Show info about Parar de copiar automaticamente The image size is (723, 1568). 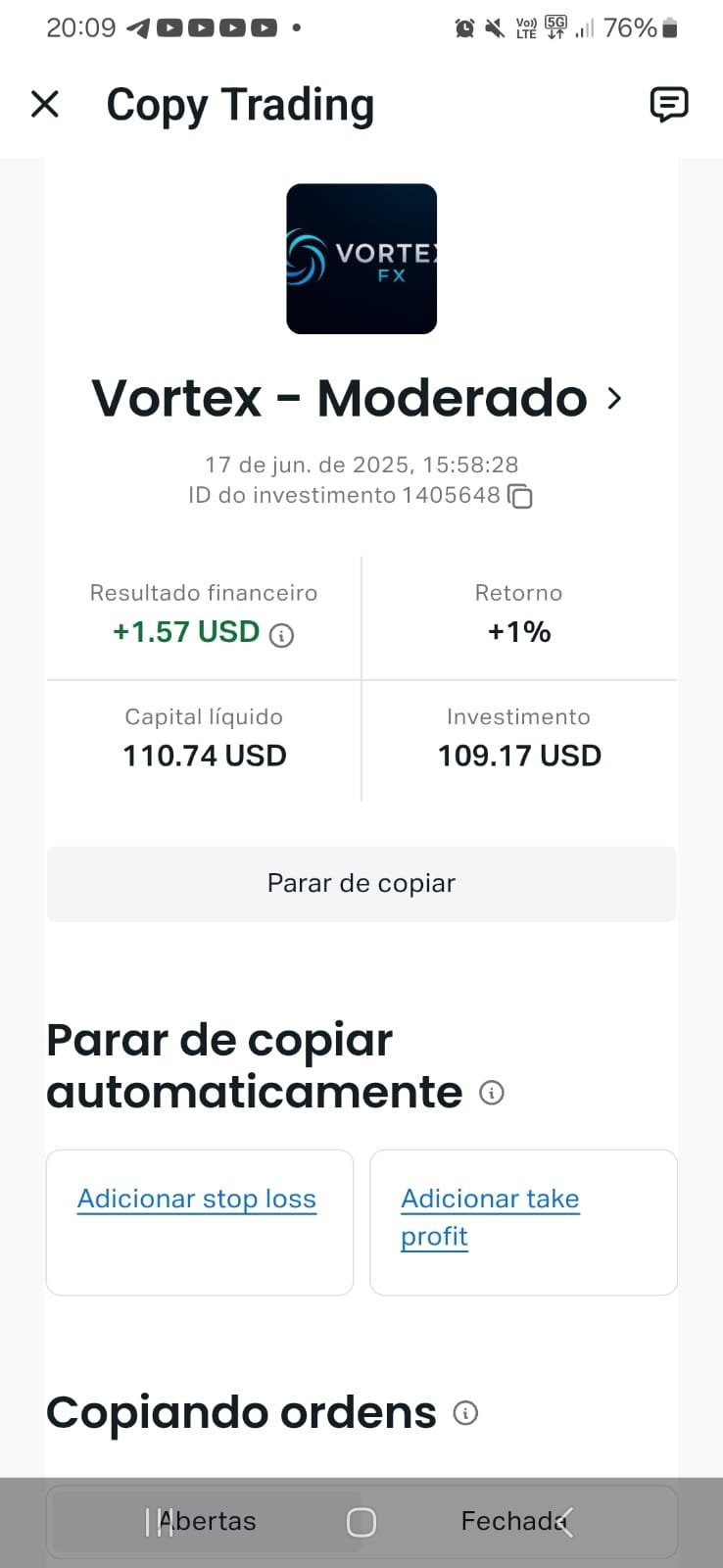point(492,1093)
